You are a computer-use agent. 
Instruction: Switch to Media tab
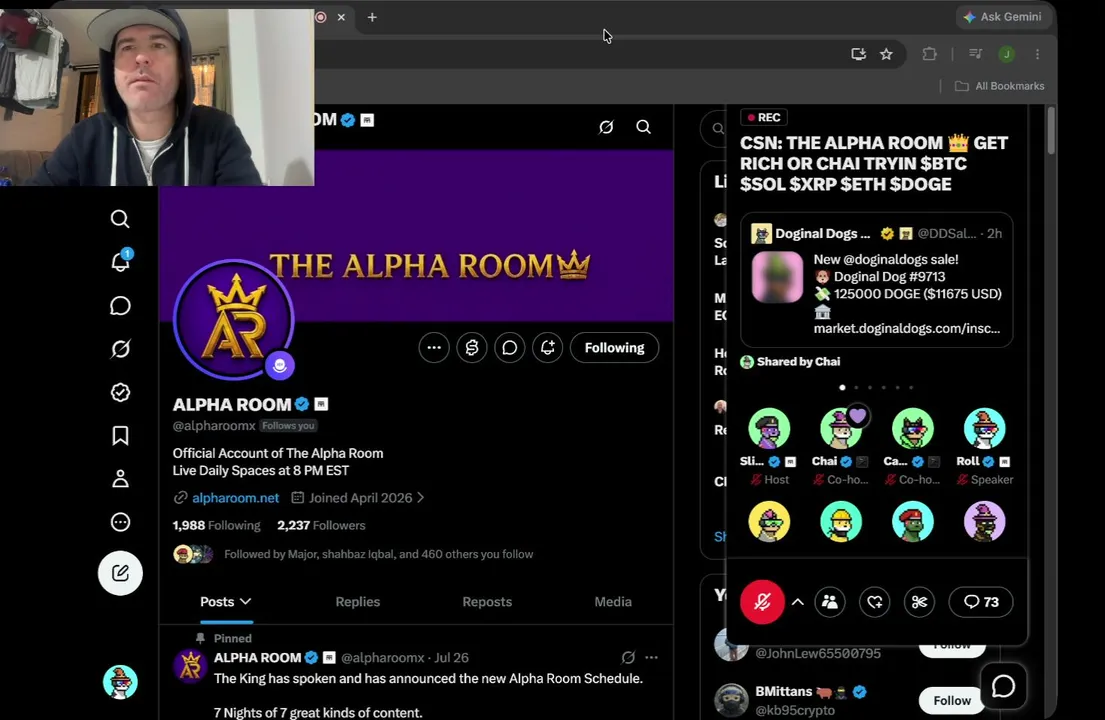[x=612, y=602]
